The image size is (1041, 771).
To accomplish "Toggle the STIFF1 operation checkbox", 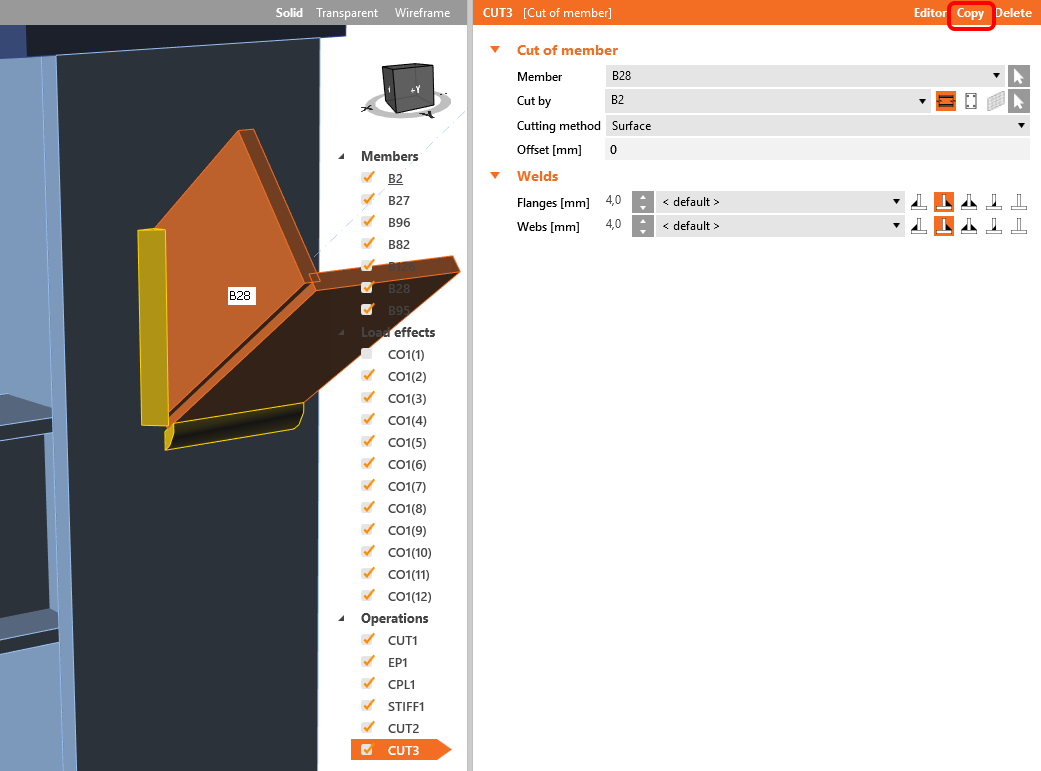I will click(x=368, y=706).
